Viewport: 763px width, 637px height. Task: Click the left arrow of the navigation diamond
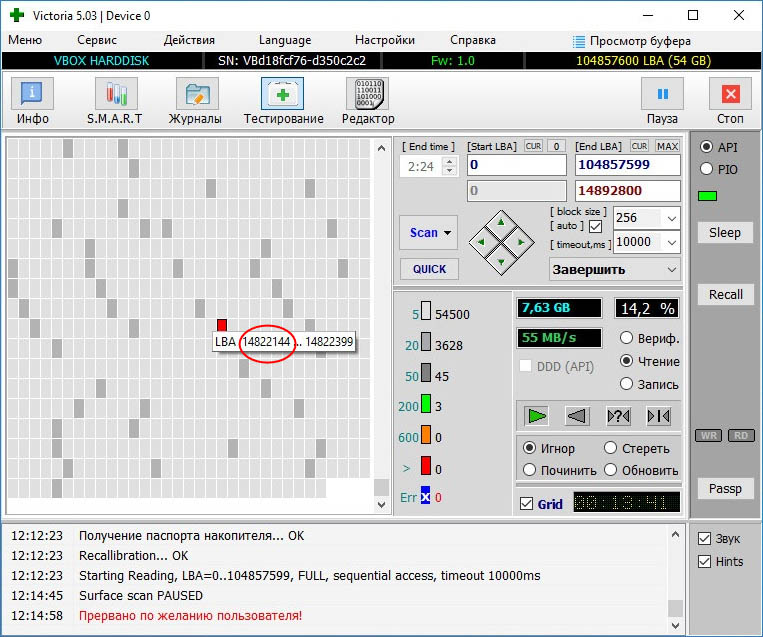tap(481, 242)
